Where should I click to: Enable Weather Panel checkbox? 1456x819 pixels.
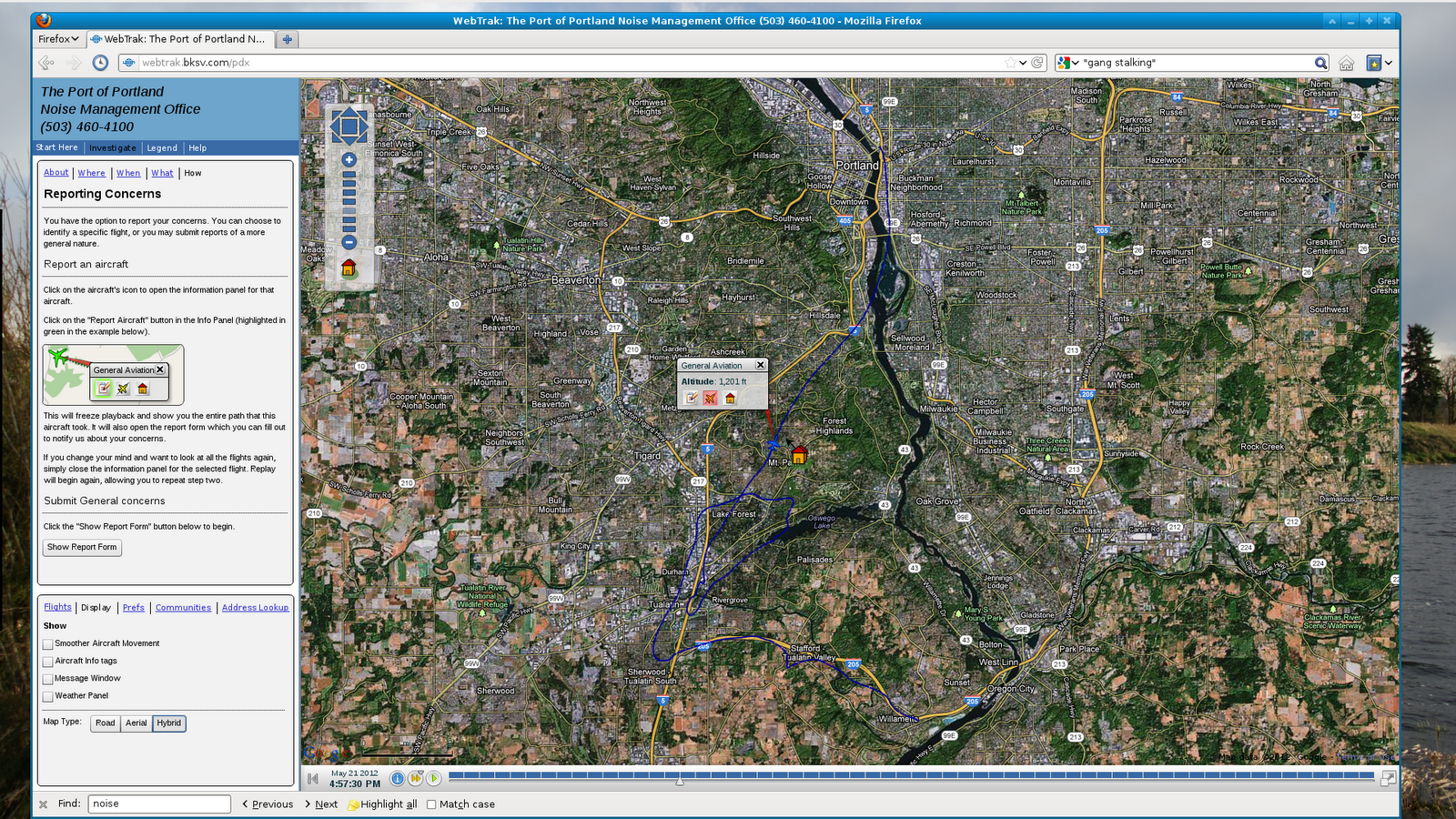[48, 696]
